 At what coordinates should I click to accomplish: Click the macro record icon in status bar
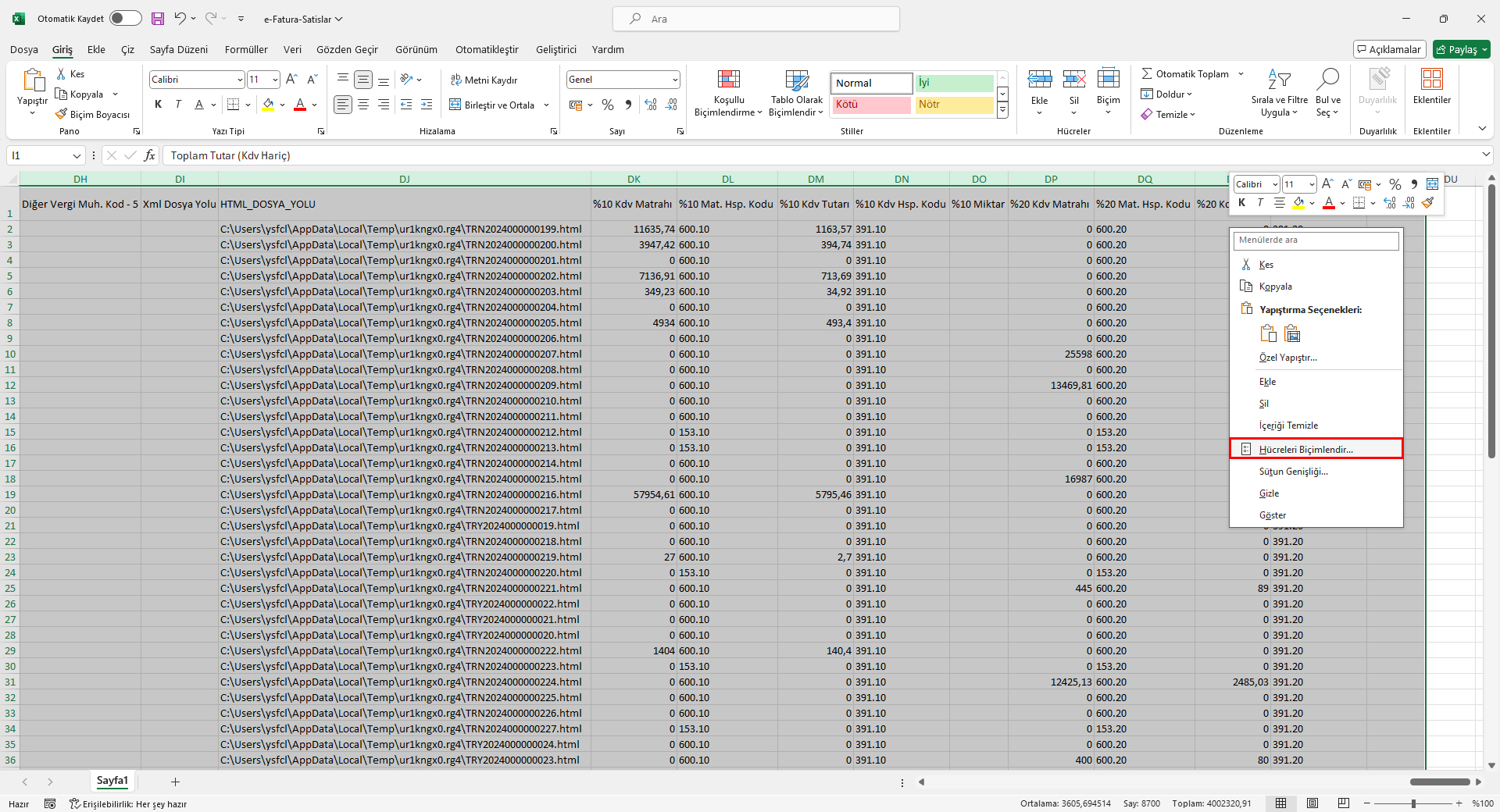tap(50, 803)
